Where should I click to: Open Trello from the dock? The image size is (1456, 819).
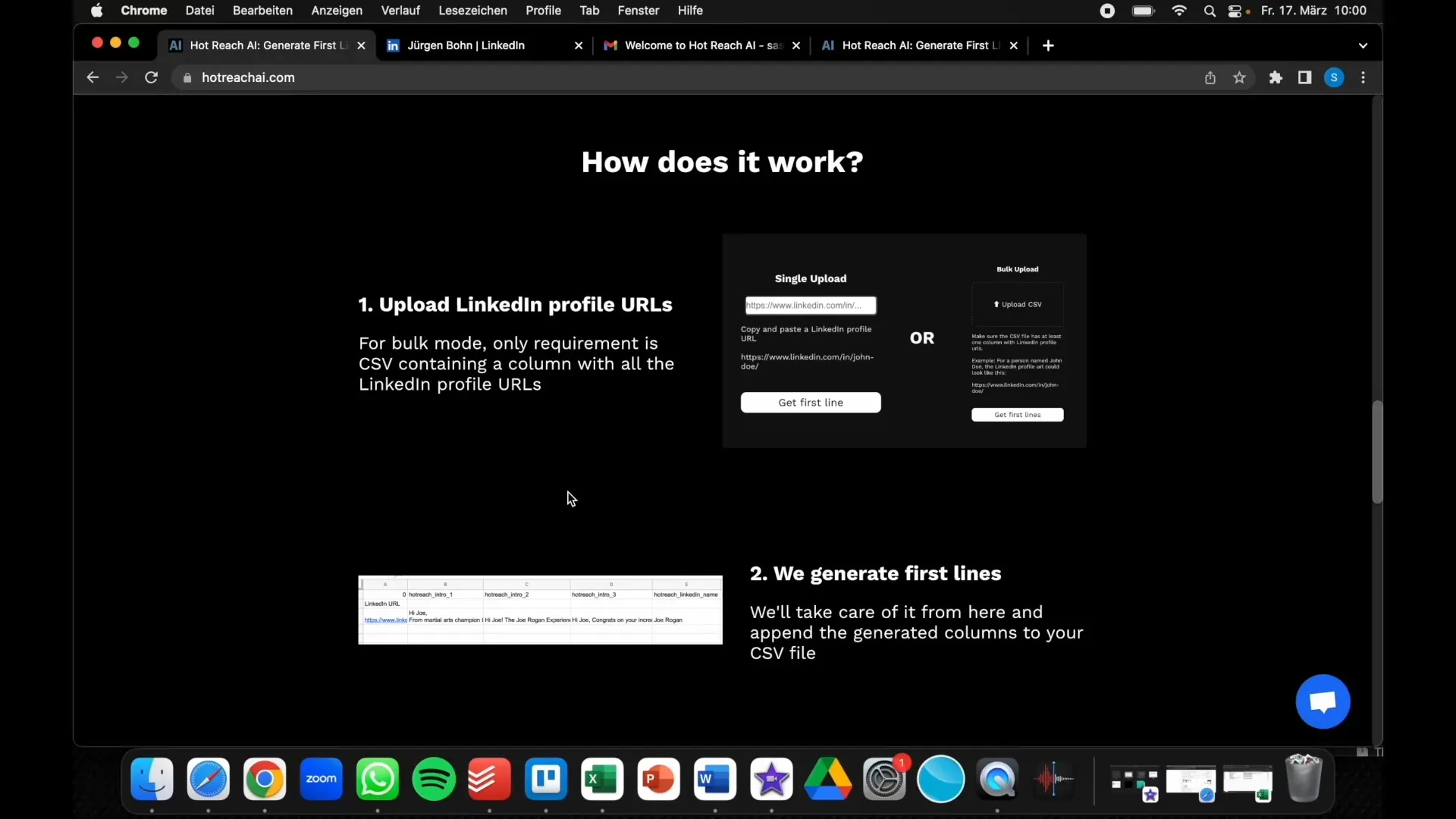pos(546,779)
